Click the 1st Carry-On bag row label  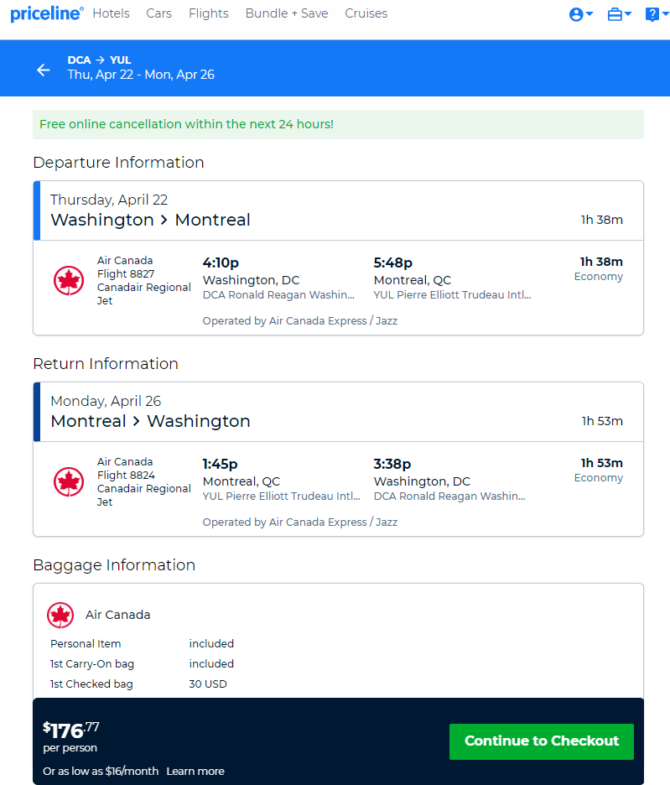tap(92, 664)
